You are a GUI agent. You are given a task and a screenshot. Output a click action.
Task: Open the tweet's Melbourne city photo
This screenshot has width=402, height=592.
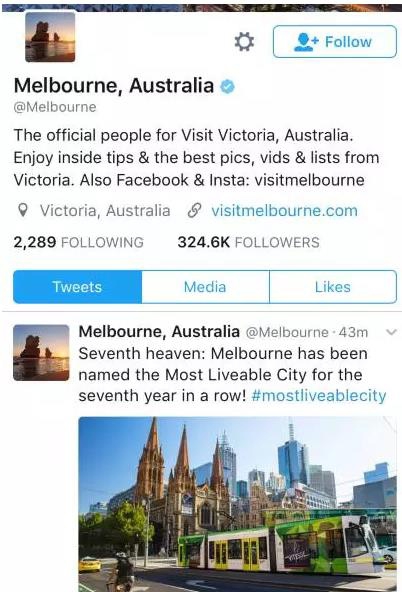tap(237, 504)
